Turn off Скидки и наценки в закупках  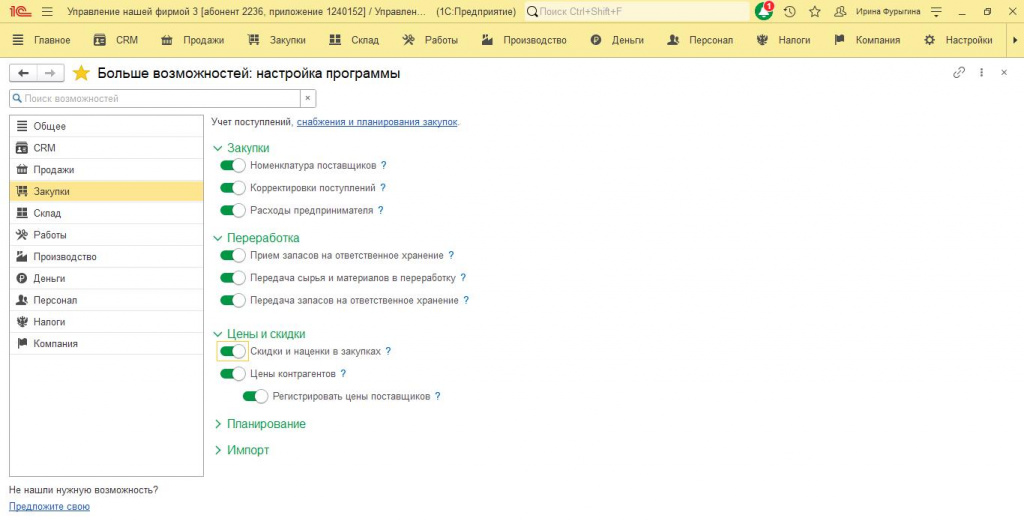(x=232, y=351)
